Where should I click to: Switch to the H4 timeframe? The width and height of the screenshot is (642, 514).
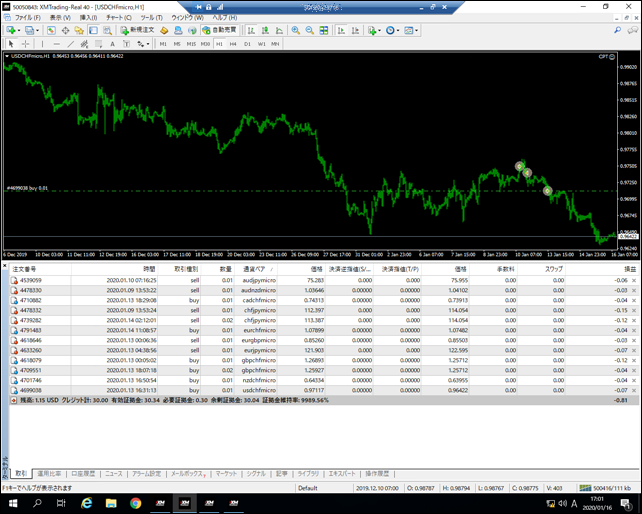point(233,44)
